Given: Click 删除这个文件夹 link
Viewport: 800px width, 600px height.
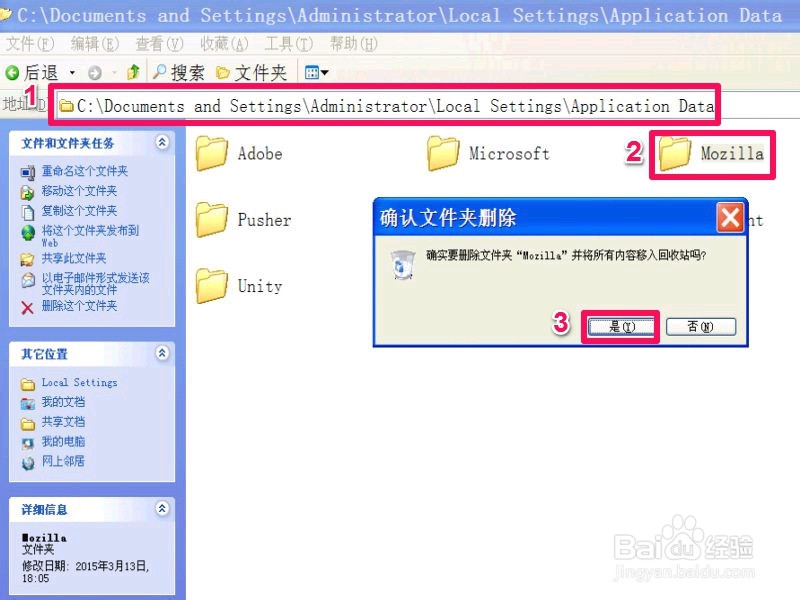Looking at the screenshot, I should click(79, 306).
